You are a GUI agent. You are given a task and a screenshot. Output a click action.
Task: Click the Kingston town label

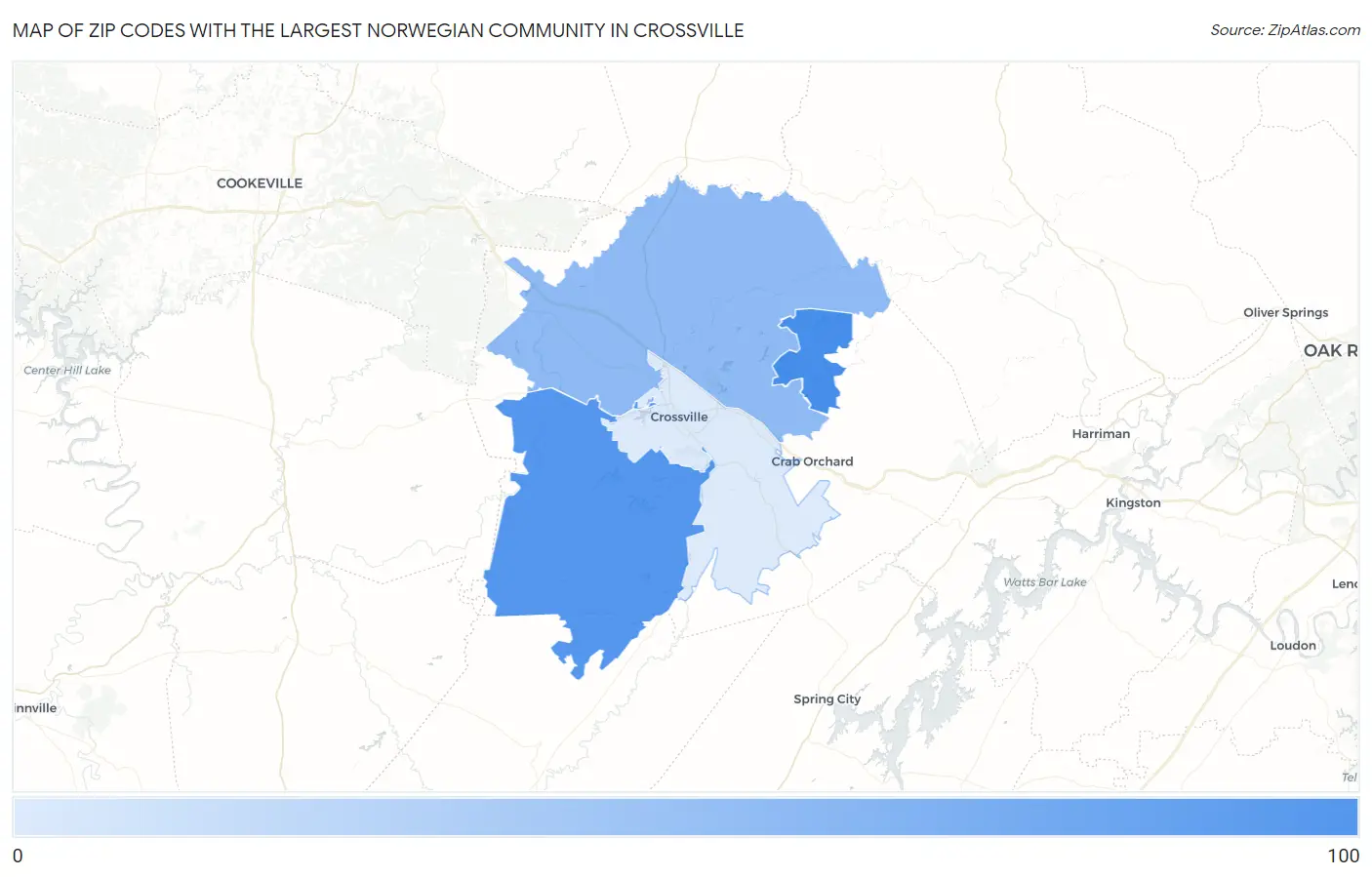[x=1133, y=503]
